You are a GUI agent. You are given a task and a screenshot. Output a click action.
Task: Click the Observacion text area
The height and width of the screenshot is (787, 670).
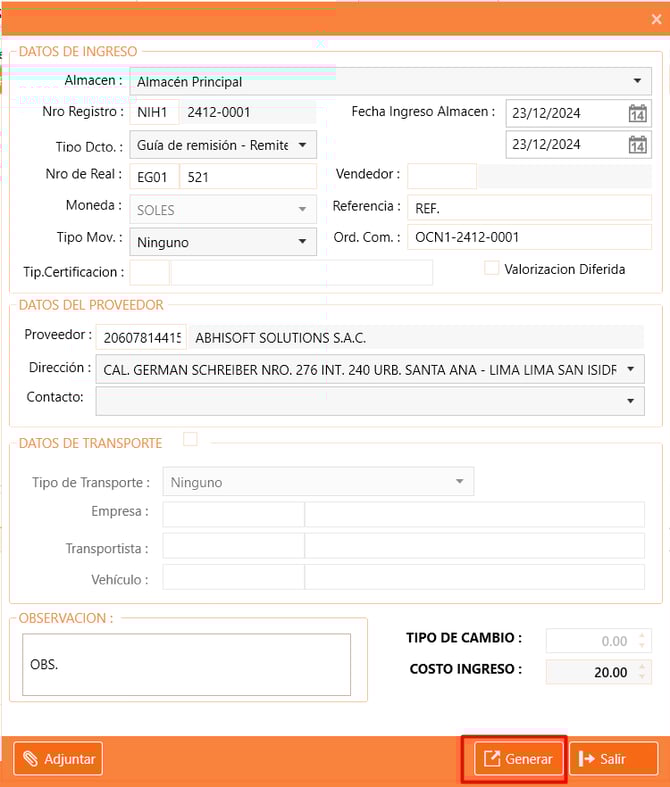186,665
